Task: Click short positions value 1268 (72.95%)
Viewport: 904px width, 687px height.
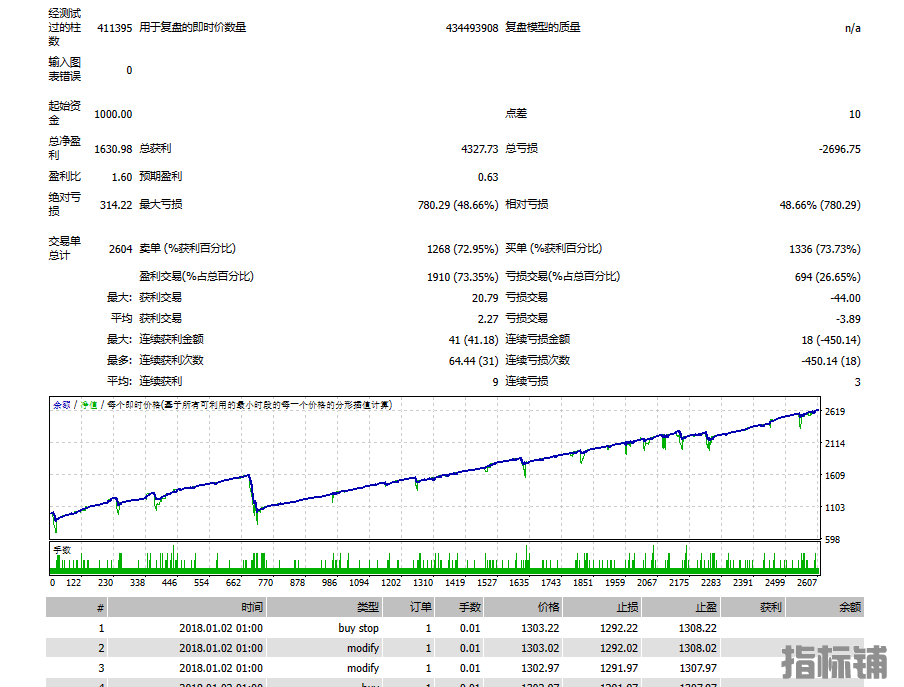Action: (x=462, y=249)
